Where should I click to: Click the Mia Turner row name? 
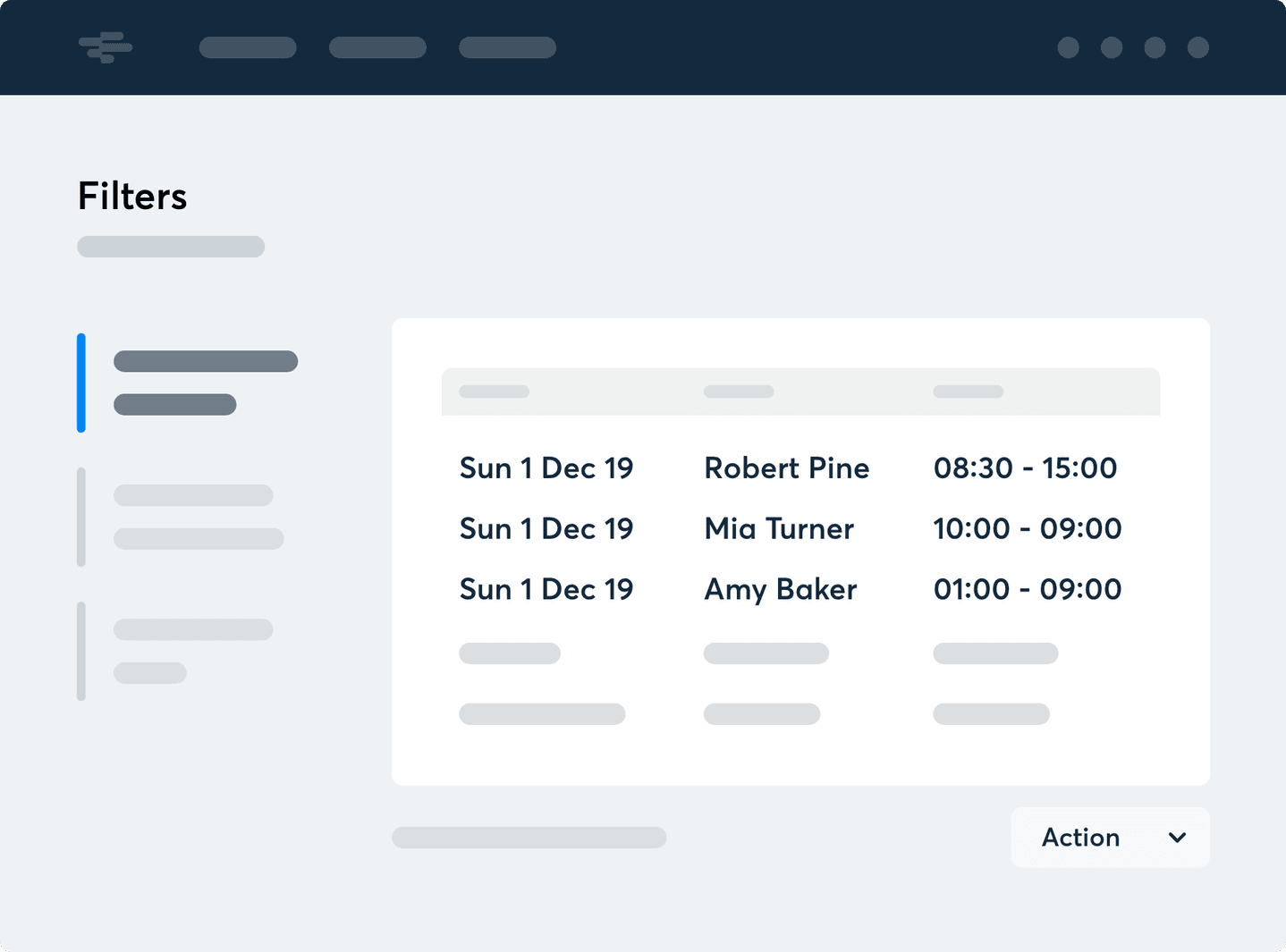(778, 528)
